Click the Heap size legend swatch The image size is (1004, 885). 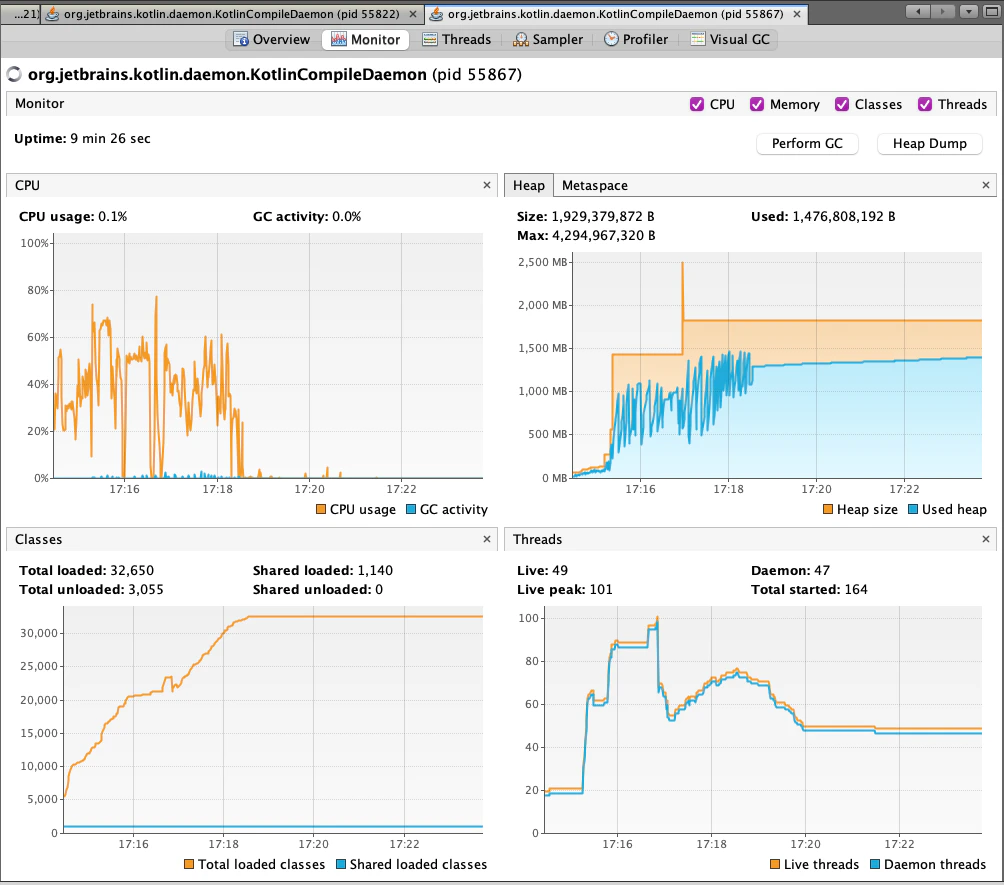click(828, 510)
